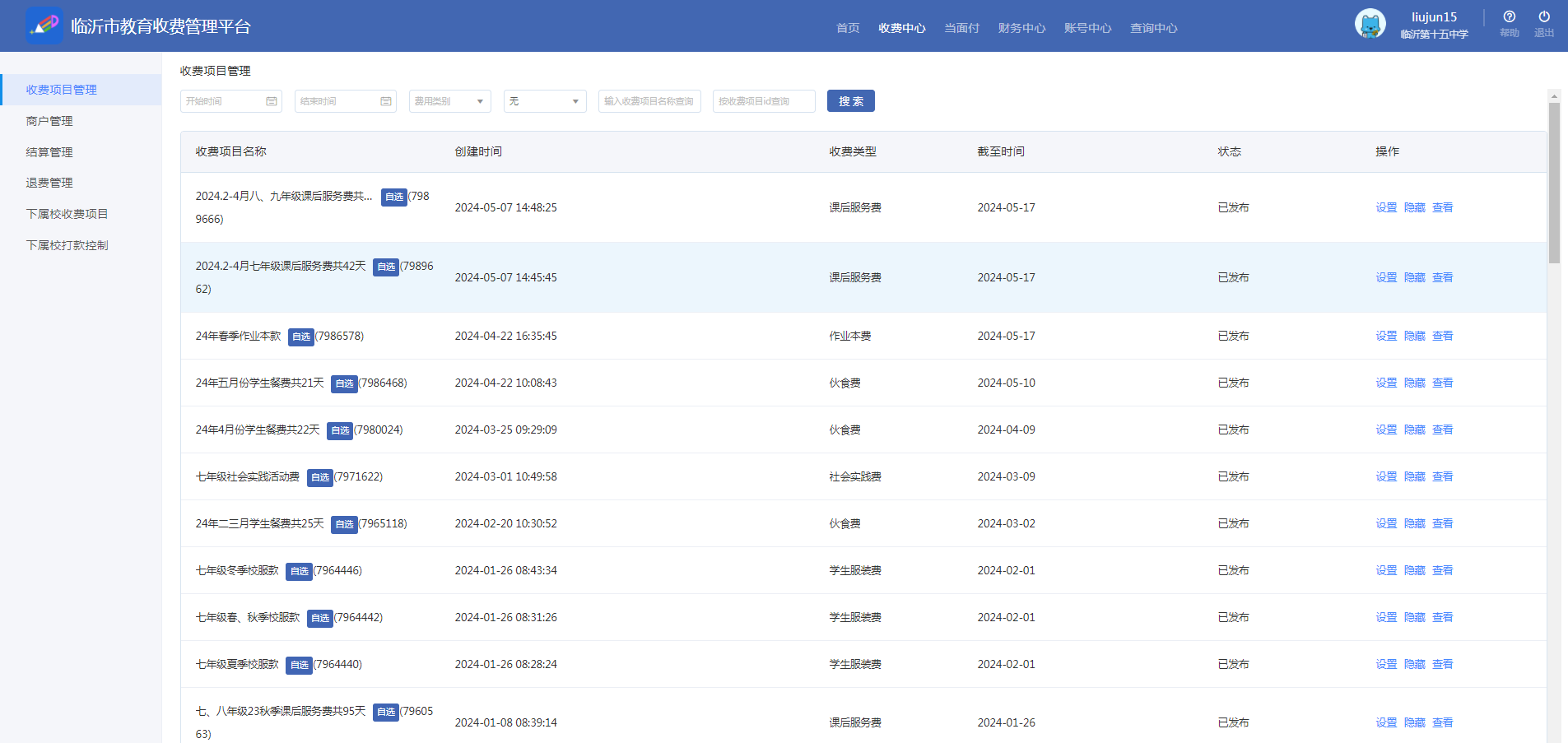Click the user avatar image

click(x=1370, y=24)
